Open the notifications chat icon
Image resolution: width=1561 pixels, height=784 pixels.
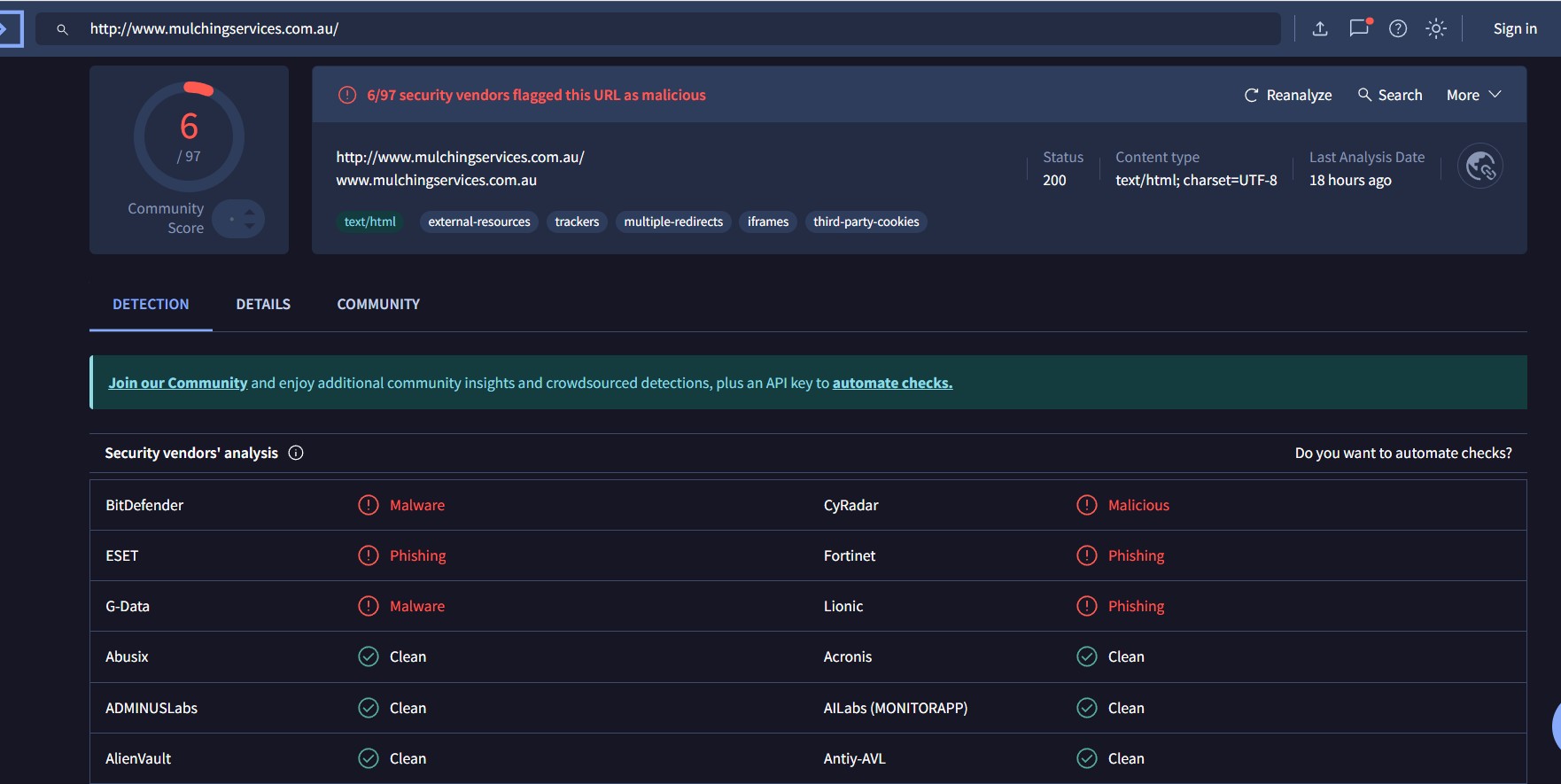[1360, 27]
